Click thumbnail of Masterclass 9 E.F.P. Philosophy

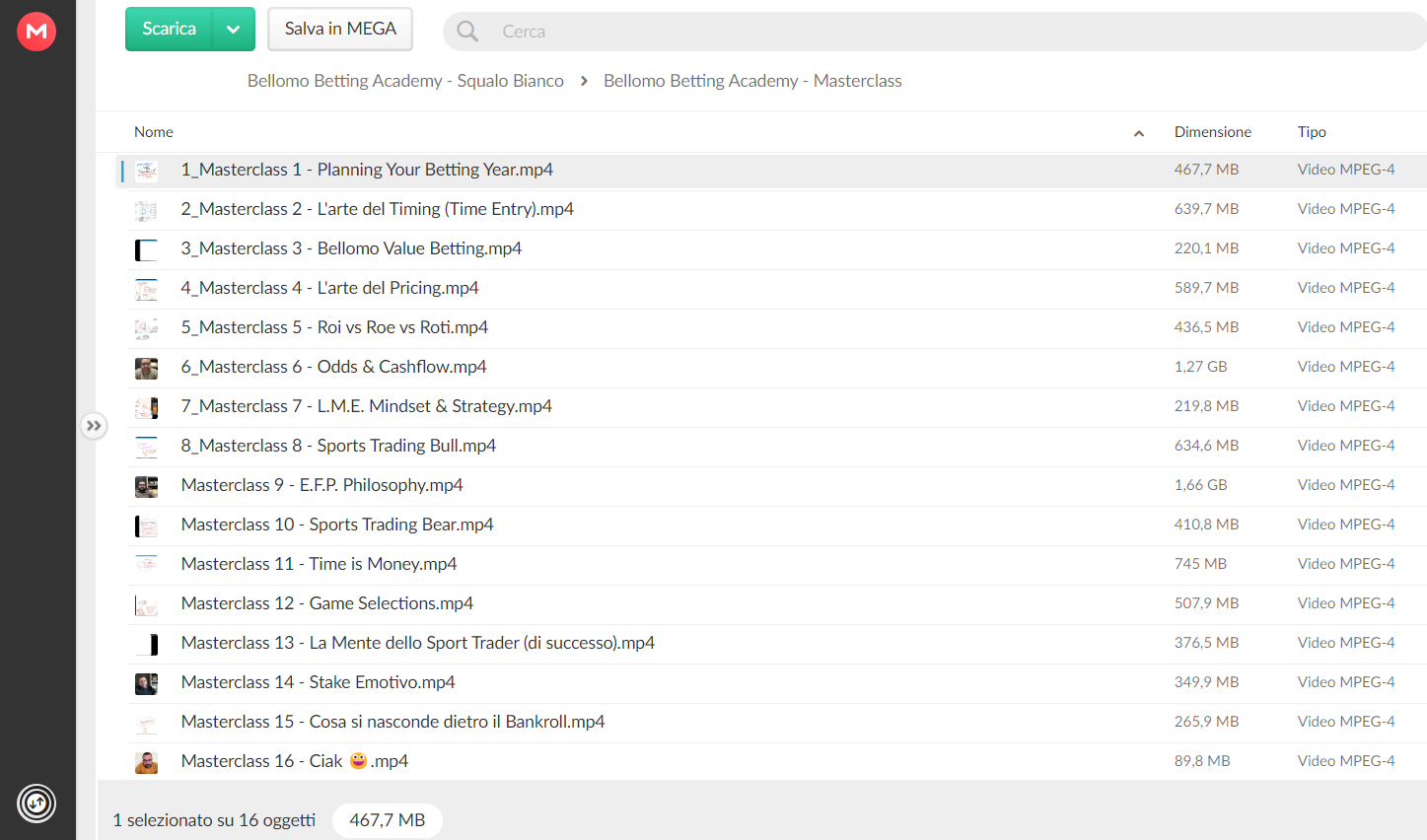click(x=146, y=486)
